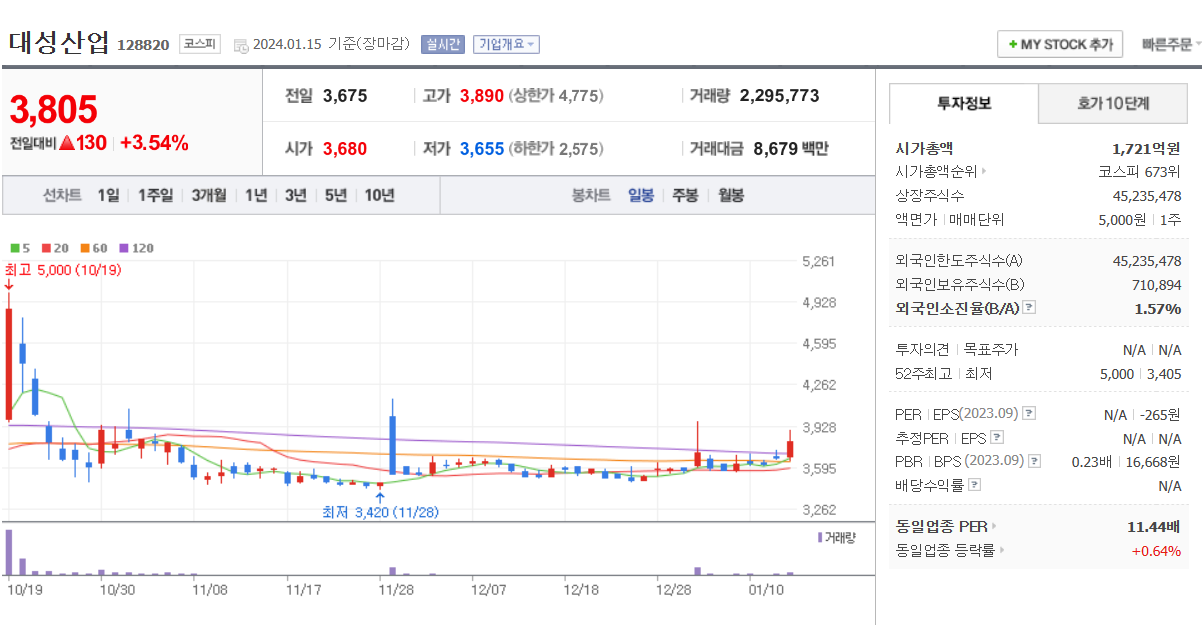Viewport: 1204px width, 625px height.
Task: Open help icon beside 배당수익률
Action: tap(975, 485)
